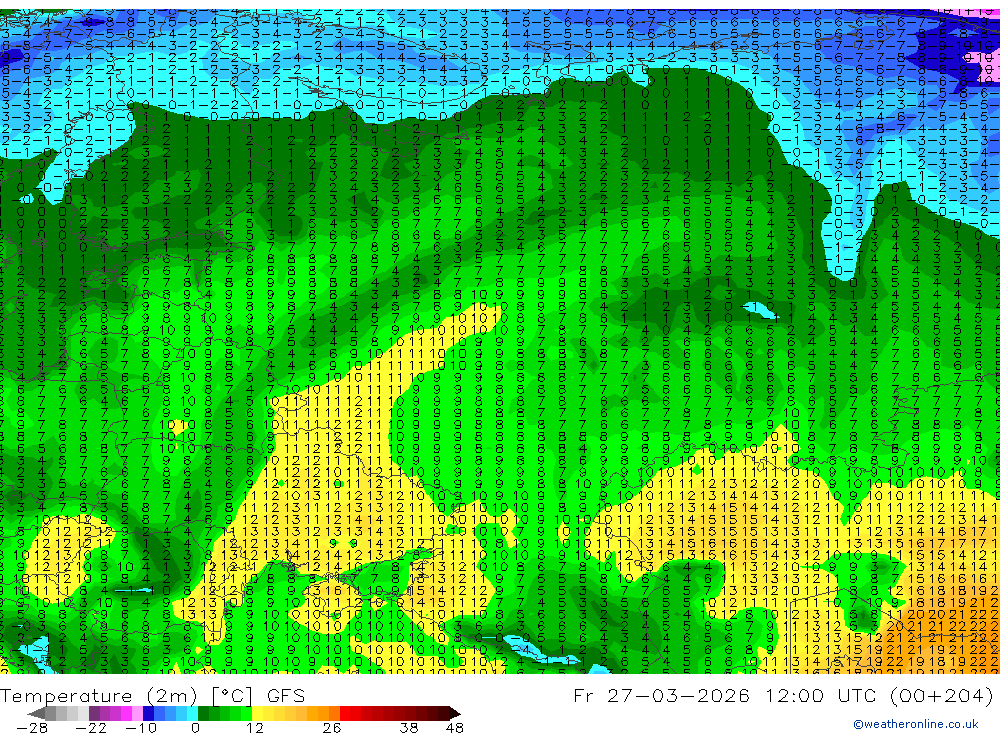
Task: Click the 0 legend scale value
Action: click(196, 728)
